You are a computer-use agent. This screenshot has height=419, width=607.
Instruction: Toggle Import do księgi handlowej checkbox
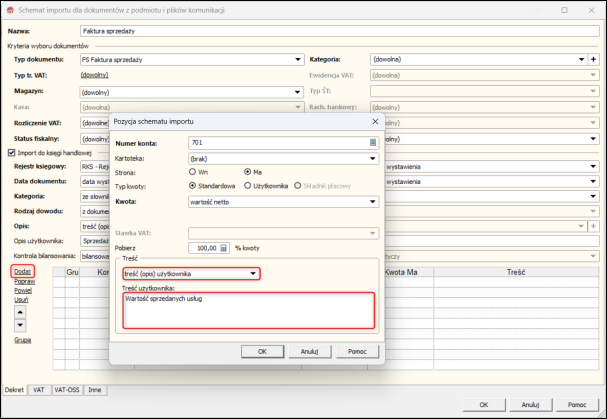12,153
